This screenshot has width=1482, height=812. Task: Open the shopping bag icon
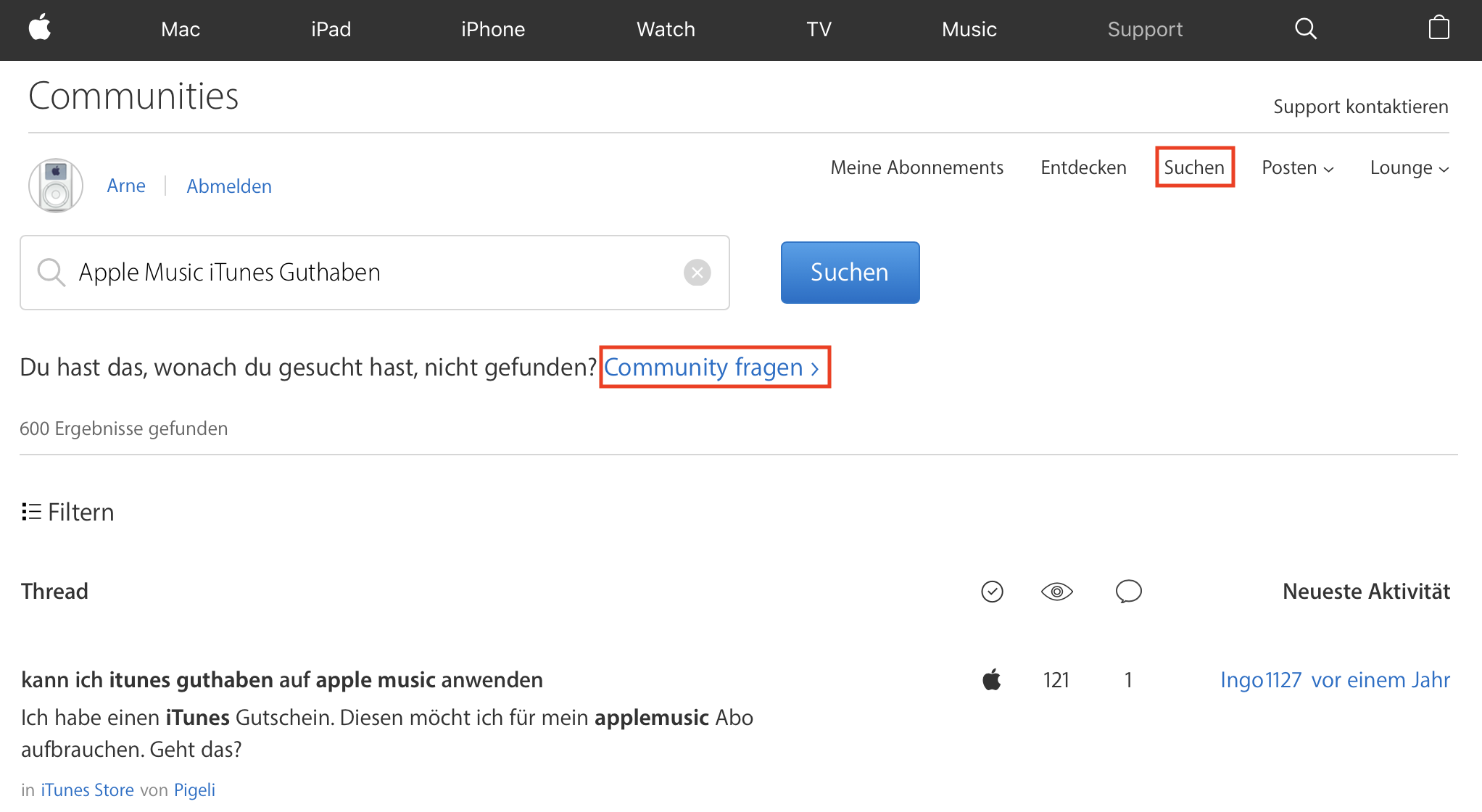[1438, 28]
